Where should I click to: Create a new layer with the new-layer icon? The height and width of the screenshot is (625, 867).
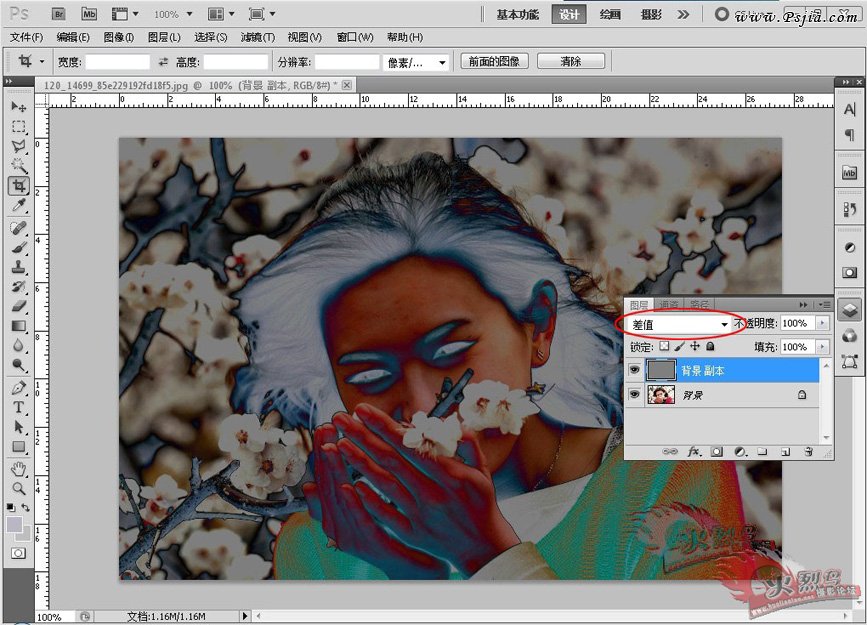click(x=785, y=452)
